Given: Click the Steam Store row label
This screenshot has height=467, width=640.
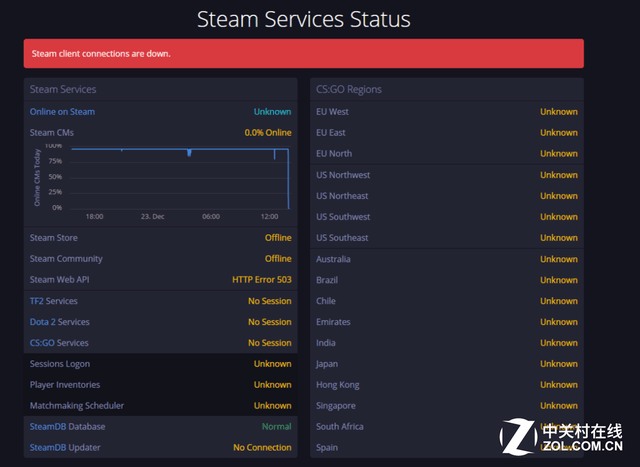Looking at the screenshot, I should click(53, 238).
